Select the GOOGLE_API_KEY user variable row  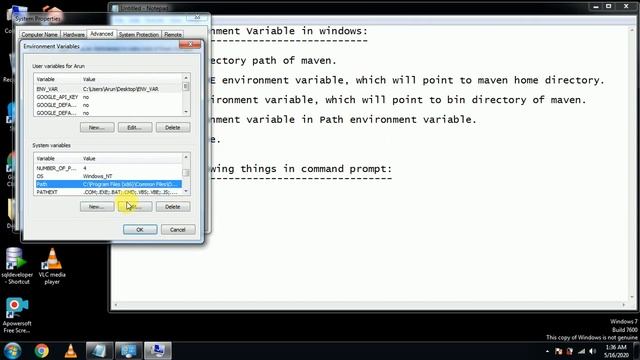(x=108, y=97)
